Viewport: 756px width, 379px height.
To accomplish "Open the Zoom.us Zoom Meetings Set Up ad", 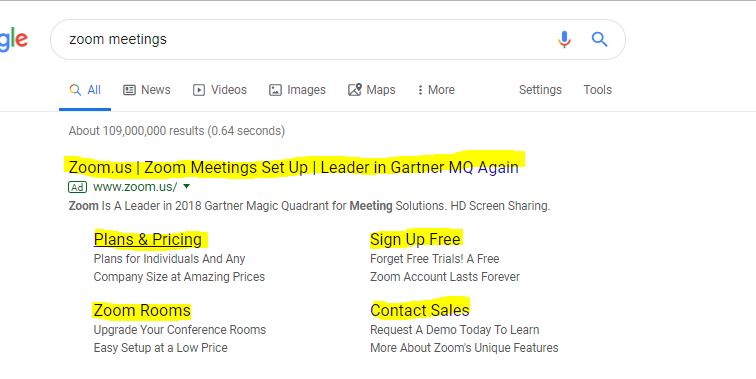I will point(294,167).
